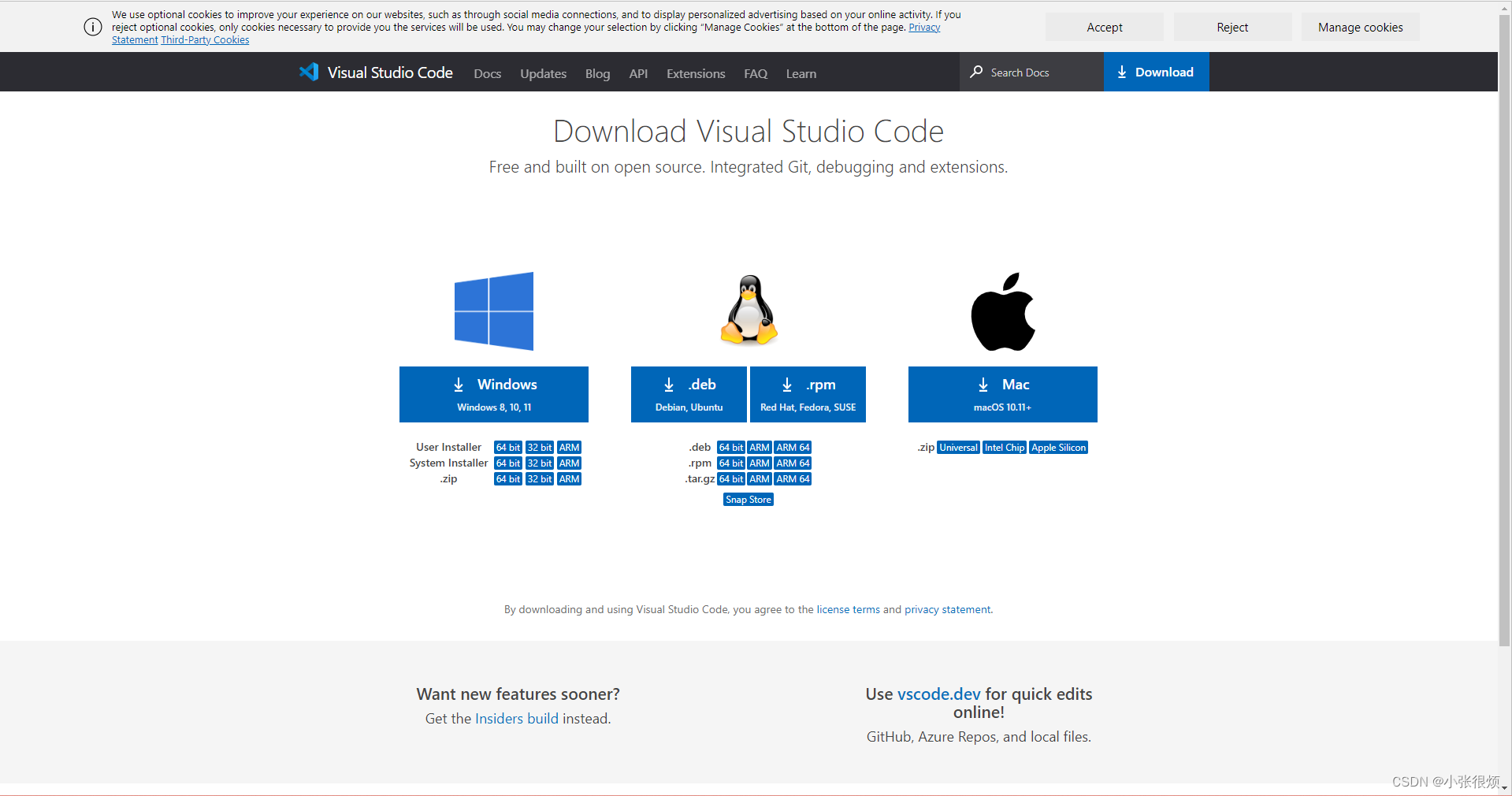Click the large Windows logo icon

(x=494, y=311)
